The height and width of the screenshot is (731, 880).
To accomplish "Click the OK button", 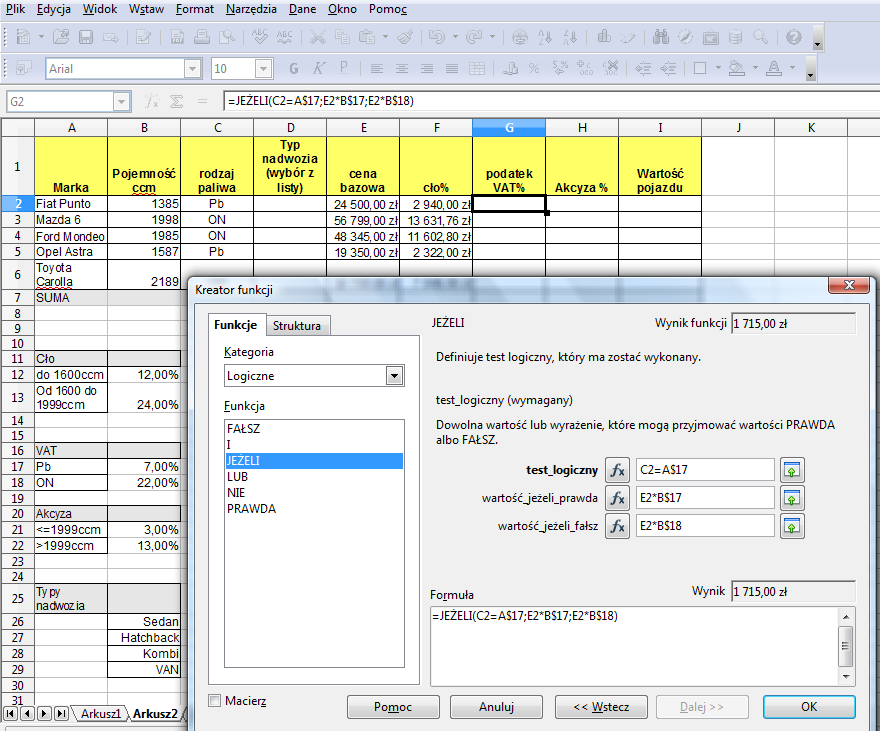I will pos(809,707).
